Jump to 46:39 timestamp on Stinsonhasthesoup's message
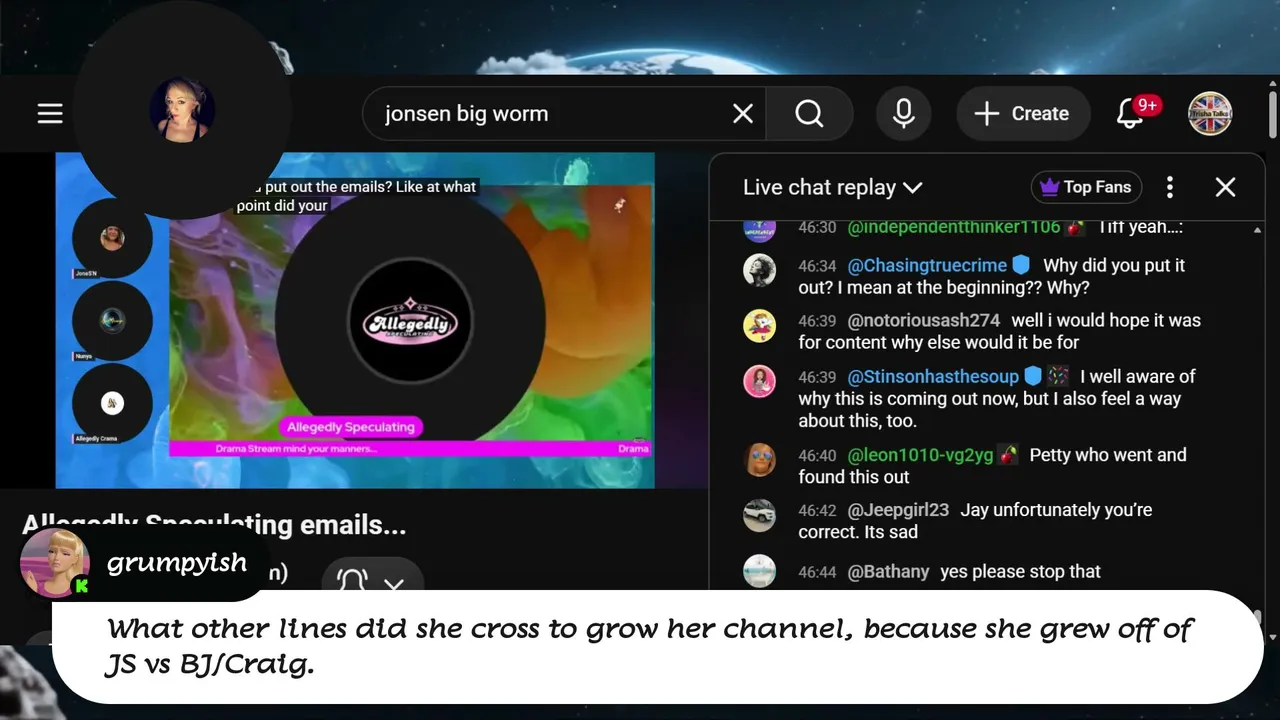This screenshot has width=1280, height=720. coord(817,377)
